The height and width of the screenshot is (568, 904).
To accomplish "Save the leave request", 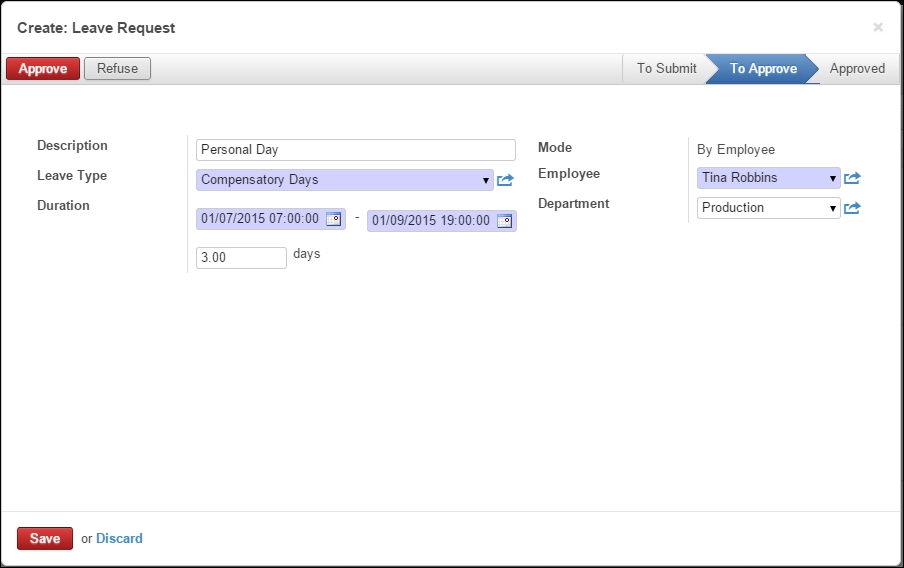I will (x=45, y=538).
